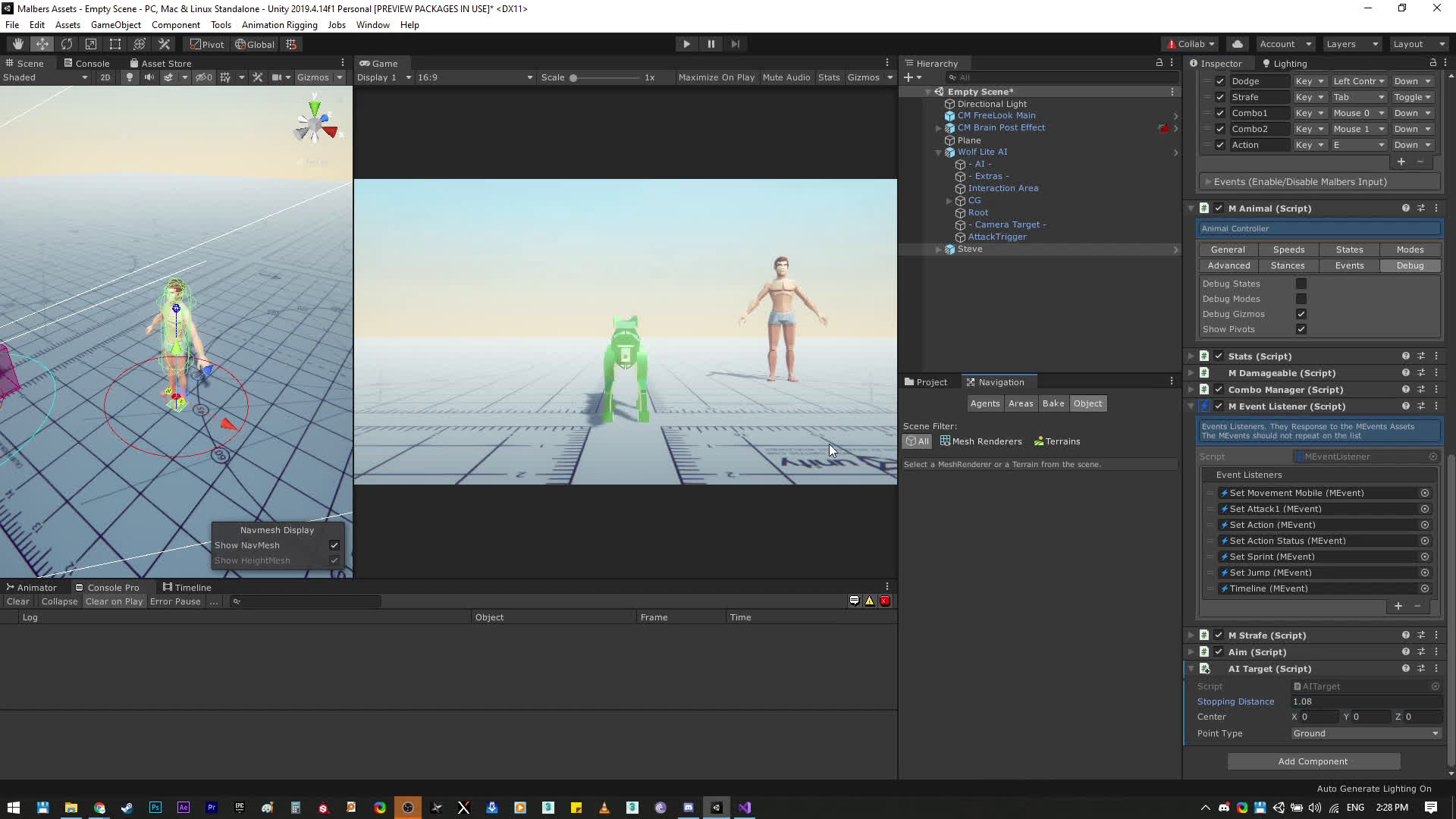The image size is (1456, 819).
Task: Open the Point Type Ground dropdown
Action: click(x=1365, y=733)
